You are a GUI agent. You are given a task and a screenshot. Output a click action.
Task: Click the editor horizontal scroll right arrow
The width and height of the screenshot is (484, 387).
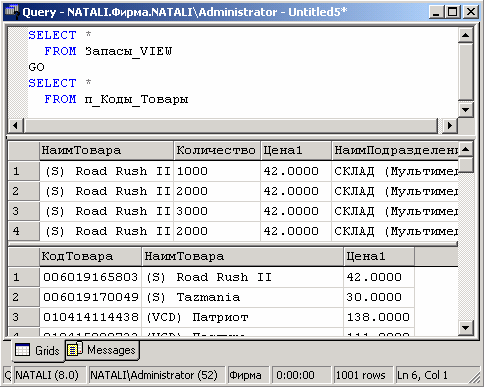450,126
